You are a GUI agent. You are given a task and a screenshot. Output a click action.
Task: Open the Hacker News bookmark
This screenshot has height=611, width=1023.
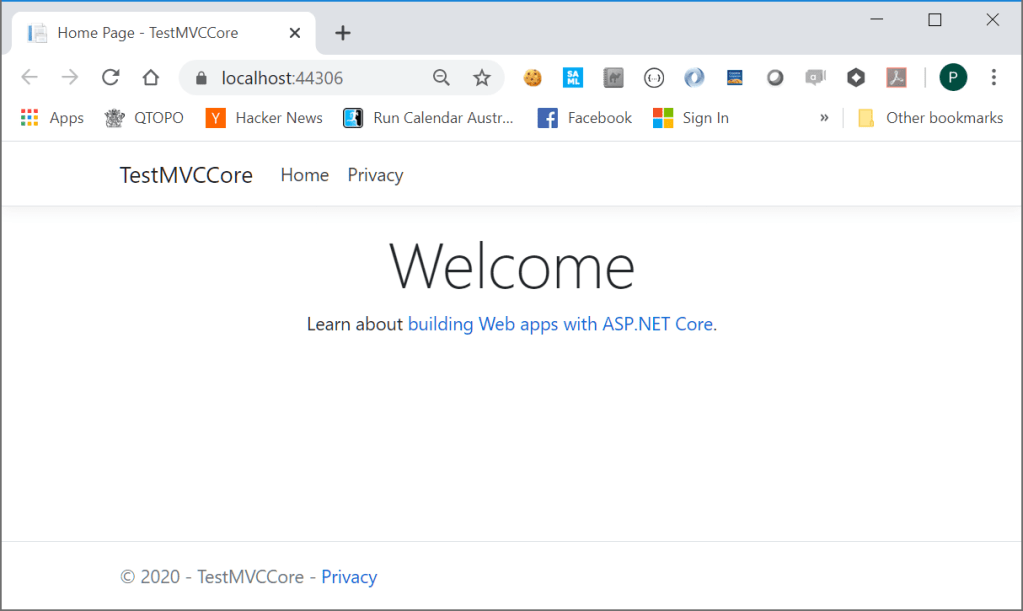(263, 117)
